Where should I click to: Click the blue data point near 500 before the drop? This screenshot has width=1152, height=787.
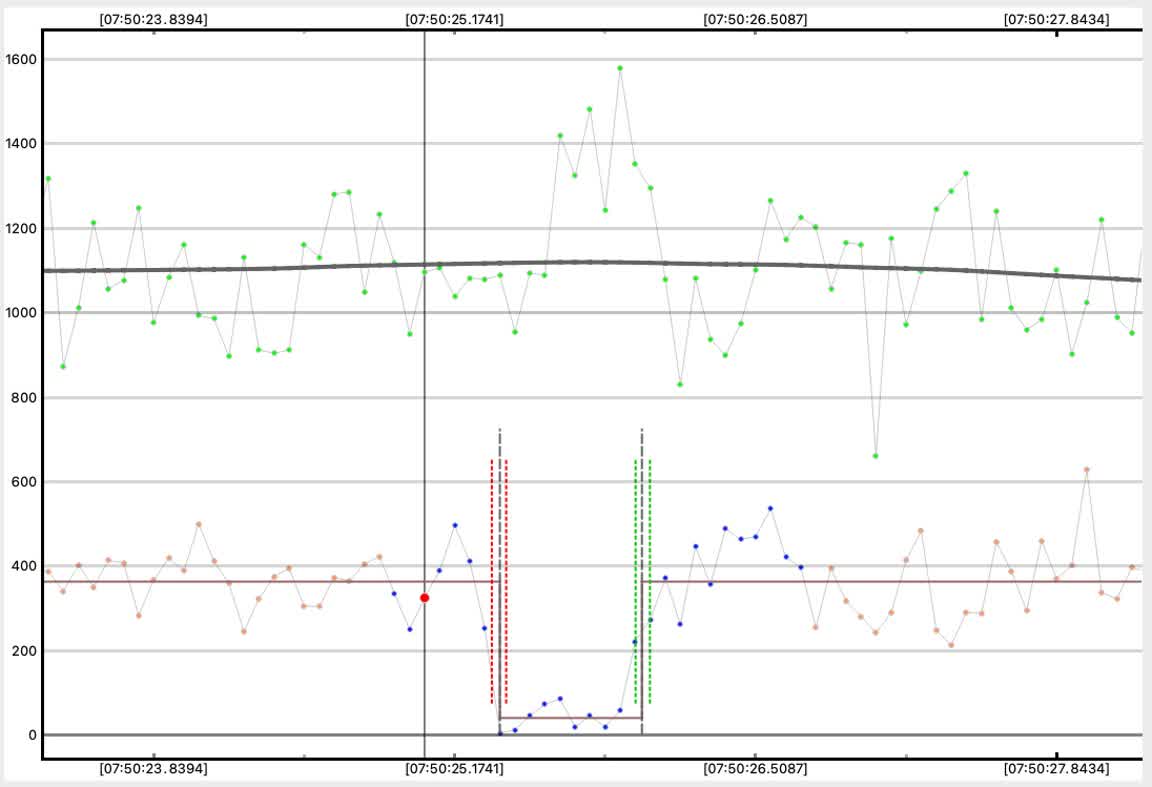click(455, 525)
